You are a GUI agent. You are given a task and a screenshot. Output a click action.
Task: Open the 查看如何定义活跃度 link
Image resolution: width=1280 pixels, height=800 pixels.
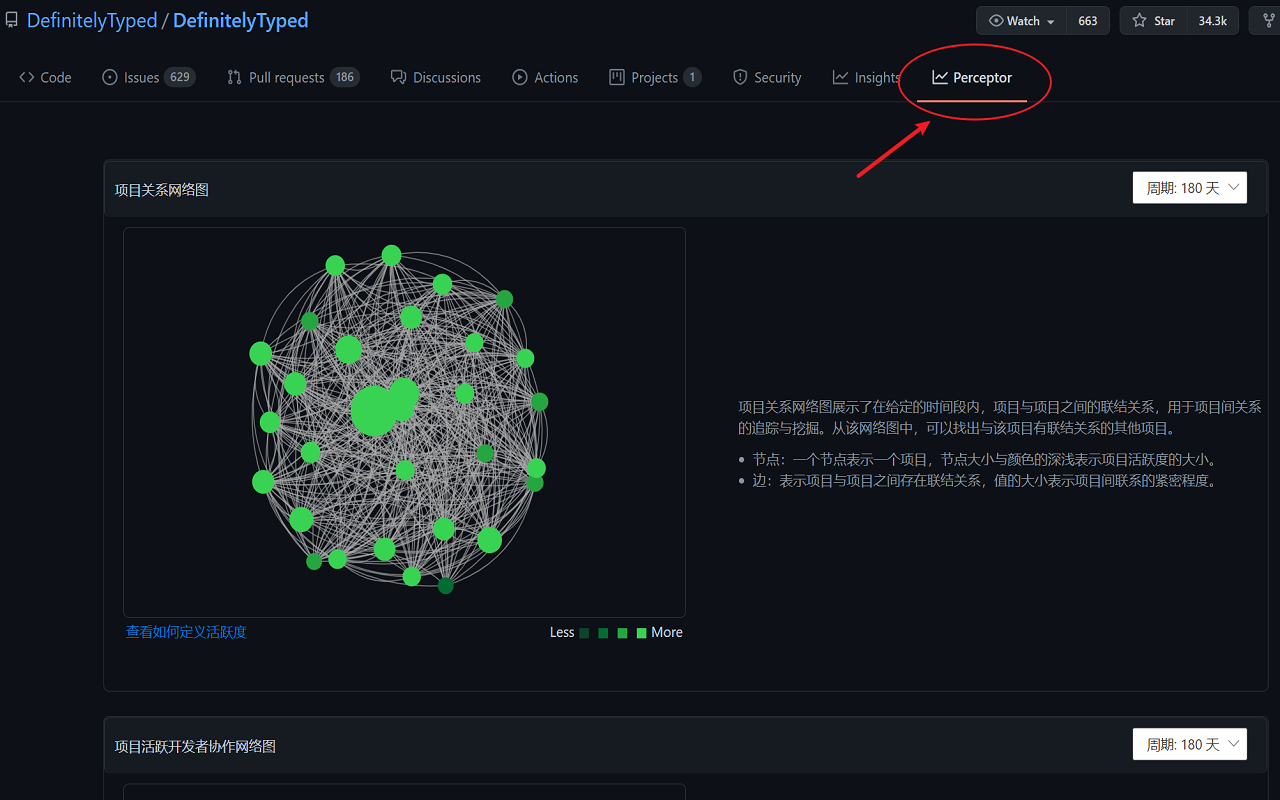coord(186,632)
